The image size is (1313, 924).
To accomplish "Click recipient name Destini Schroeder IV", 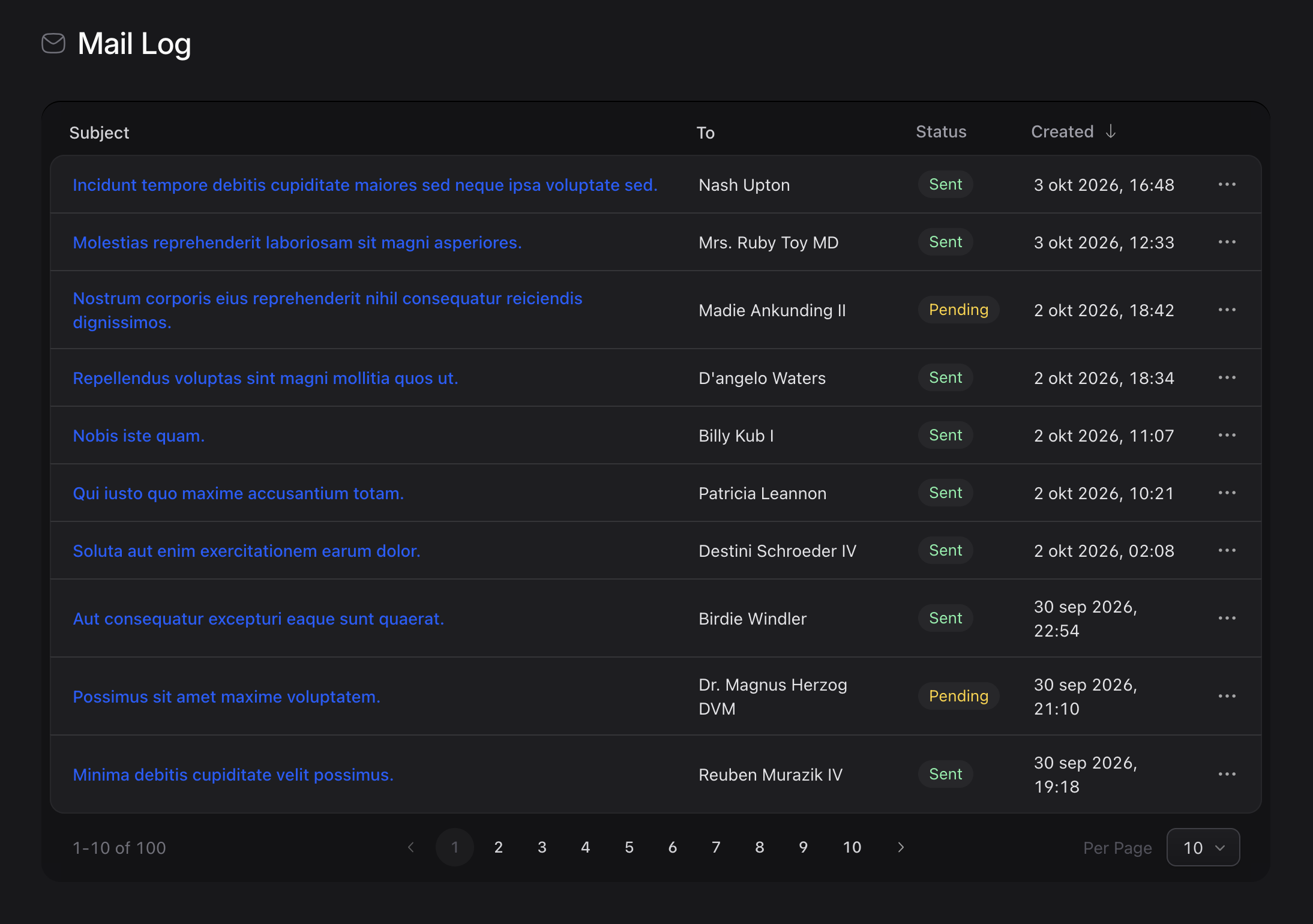I will pyautogui.click(x=778, y=551).
